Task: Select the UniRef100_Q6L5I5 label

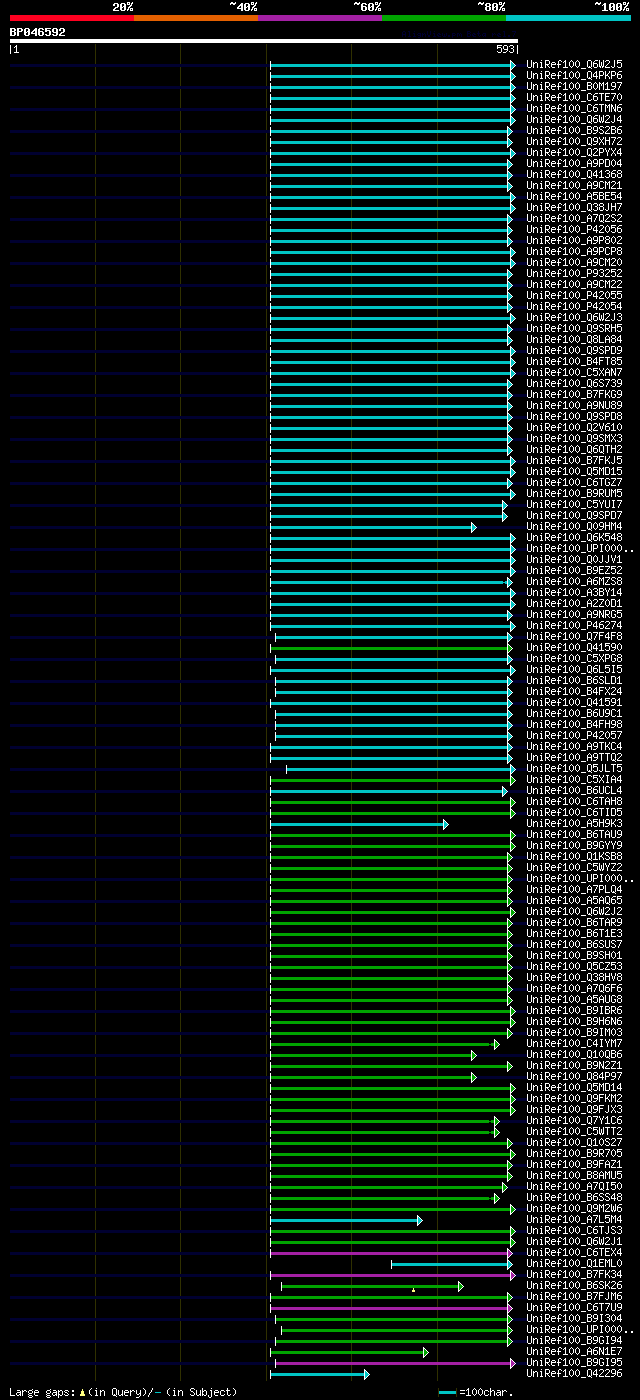Action: click(x=574, y=669)
